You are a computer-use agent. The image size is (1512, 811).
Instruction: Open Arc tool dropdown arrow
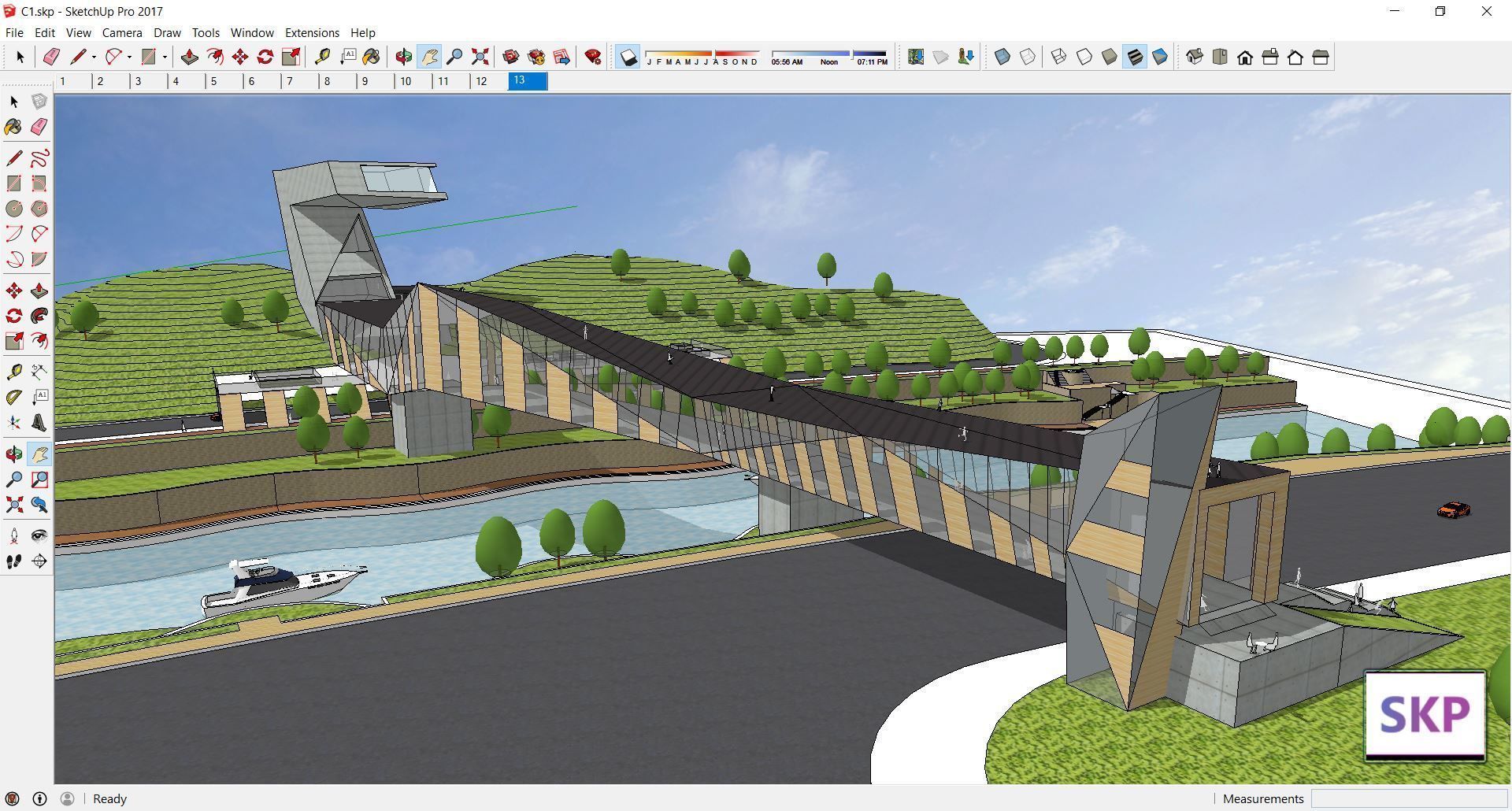click(x=129, y=57)
